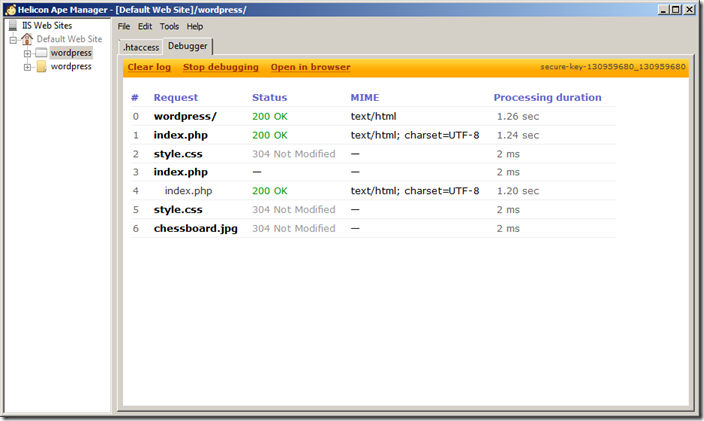
Task: Click the Clear log link
Action: [149, 67]
